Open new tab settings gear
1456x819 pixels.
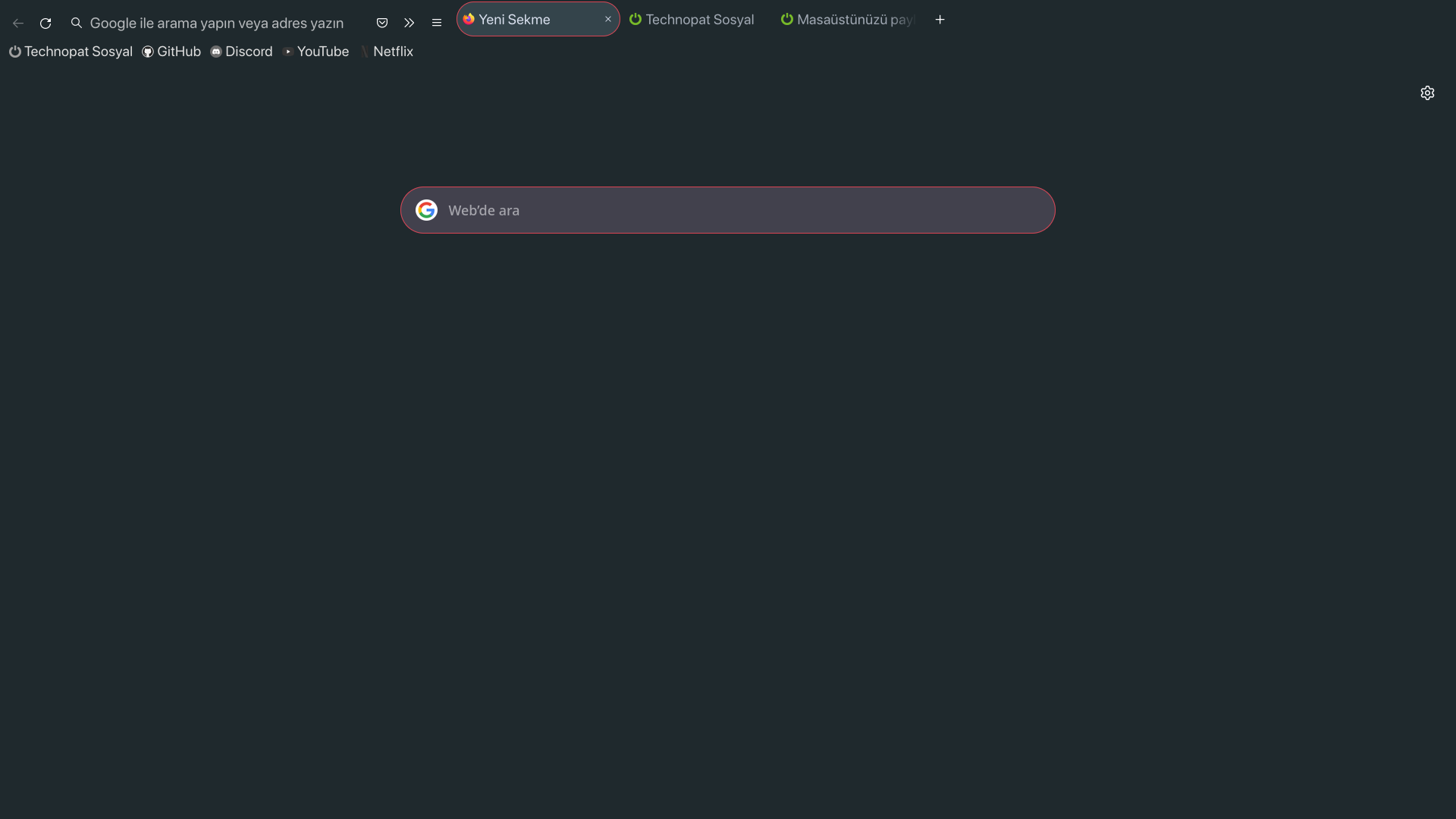(x=1427, y=93)
